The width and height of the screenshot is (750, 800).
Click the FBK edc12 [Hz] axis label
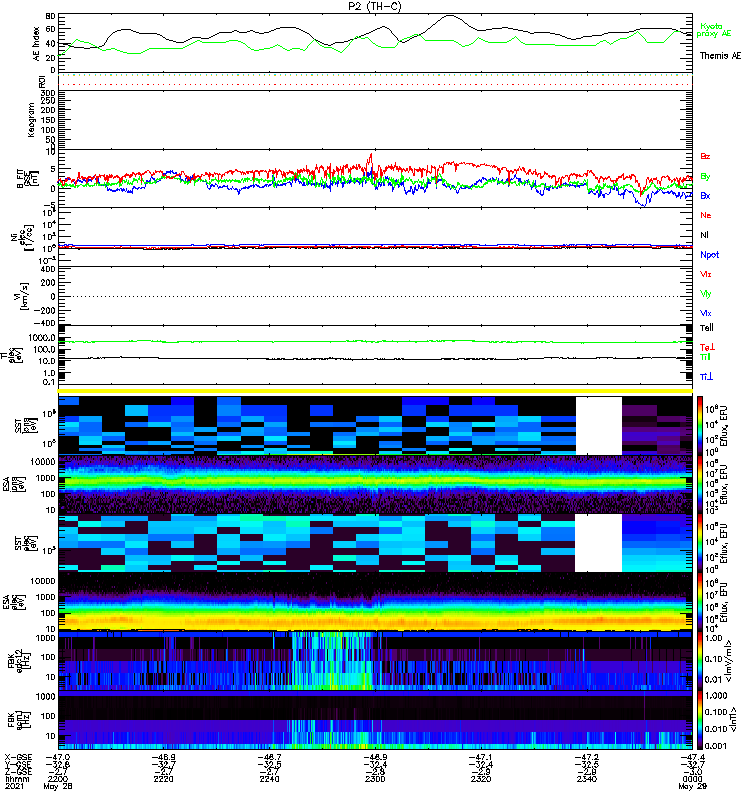20,660
